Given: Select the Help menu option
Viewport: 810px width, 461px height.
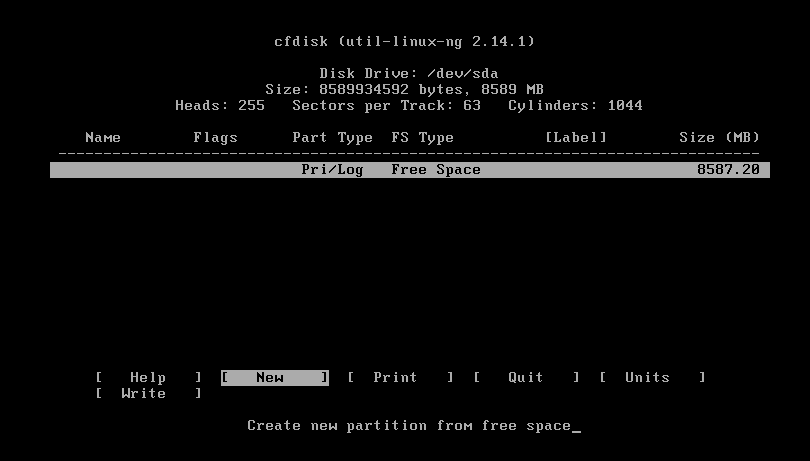Looking at the screenshot, I should coord(148,377).
